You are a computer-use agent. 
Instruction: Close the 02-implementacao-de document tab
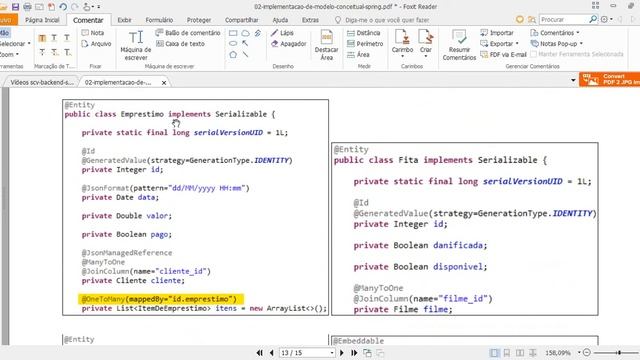point(164,83)
